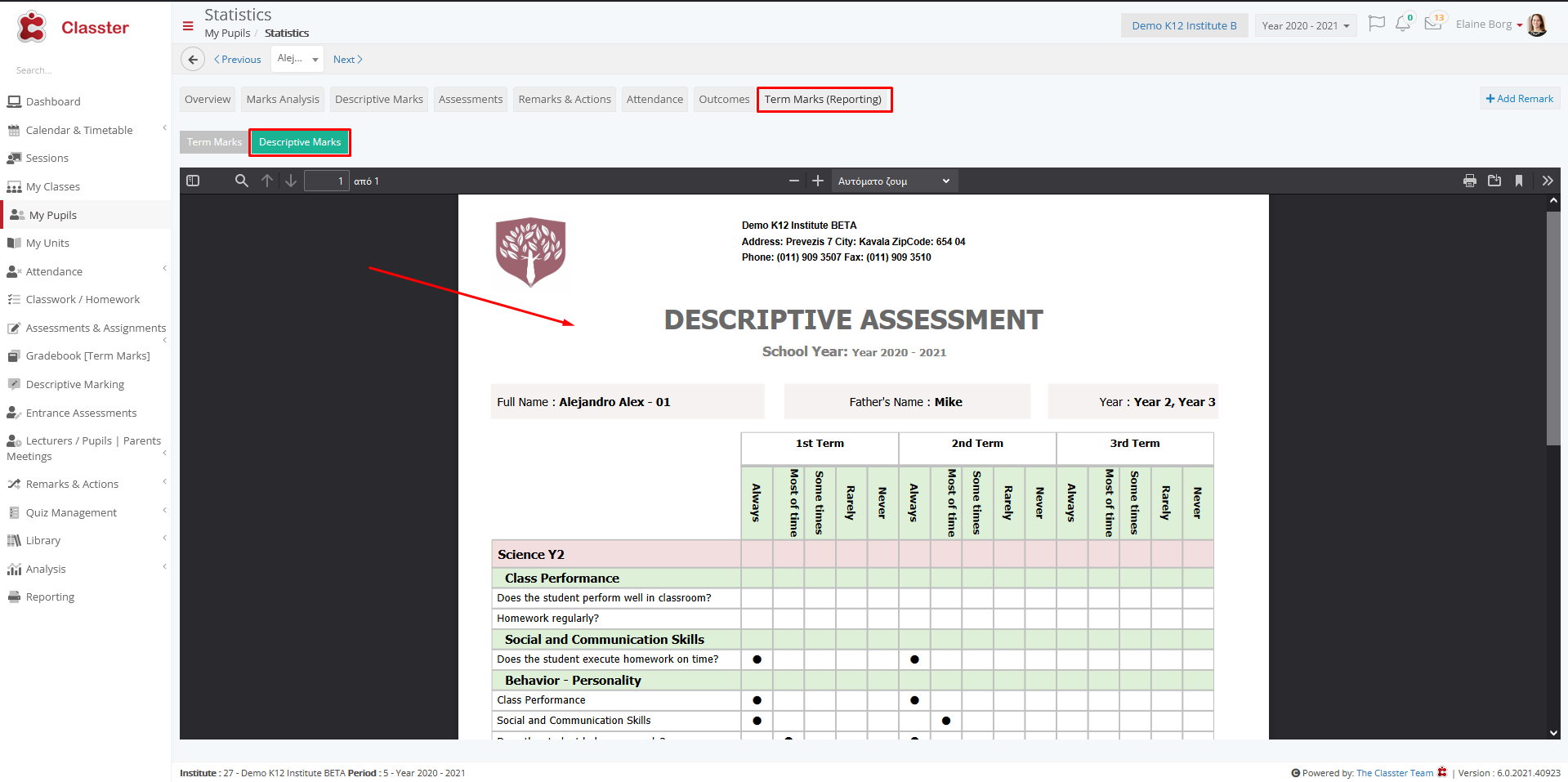Viewport: 1568px width, 782px height.
Task: Go to the Previous pupil
Action: coord(238,59)
